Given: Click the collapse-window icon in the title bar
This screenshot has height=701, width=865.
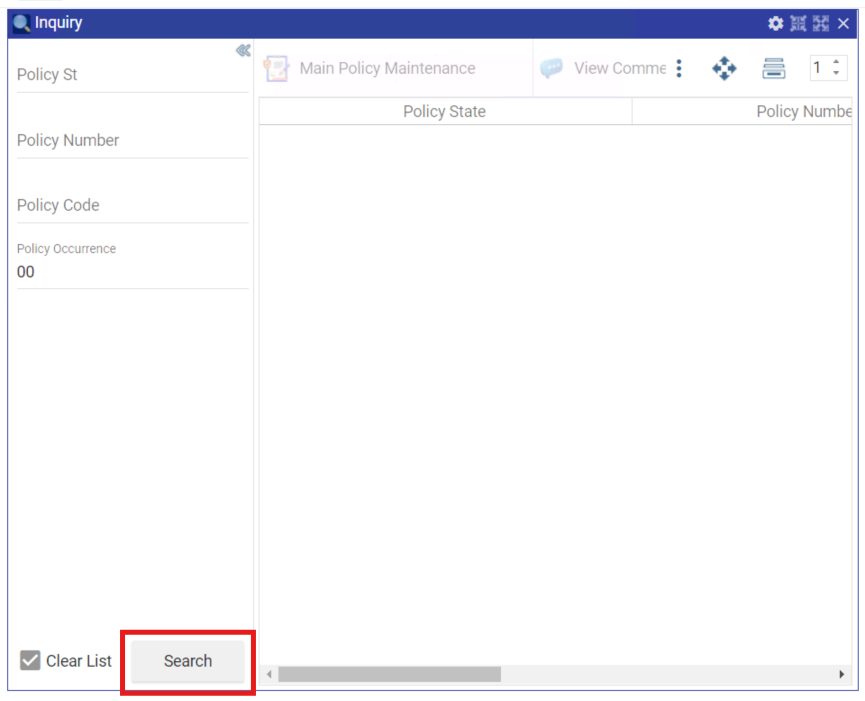Looking at the screenshot, I should (798, 23).
